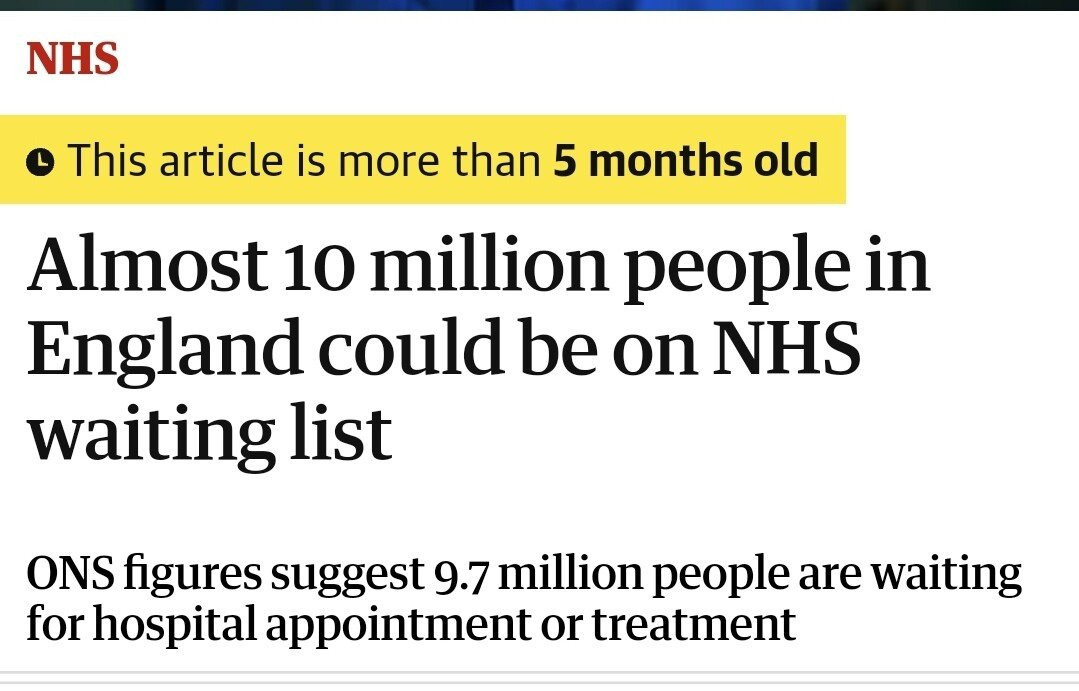Viewport: 1079px width, 691px height.
Task: Click the clock icon in yellow banner
Action: pyautogui.click(x=39, y=161)
